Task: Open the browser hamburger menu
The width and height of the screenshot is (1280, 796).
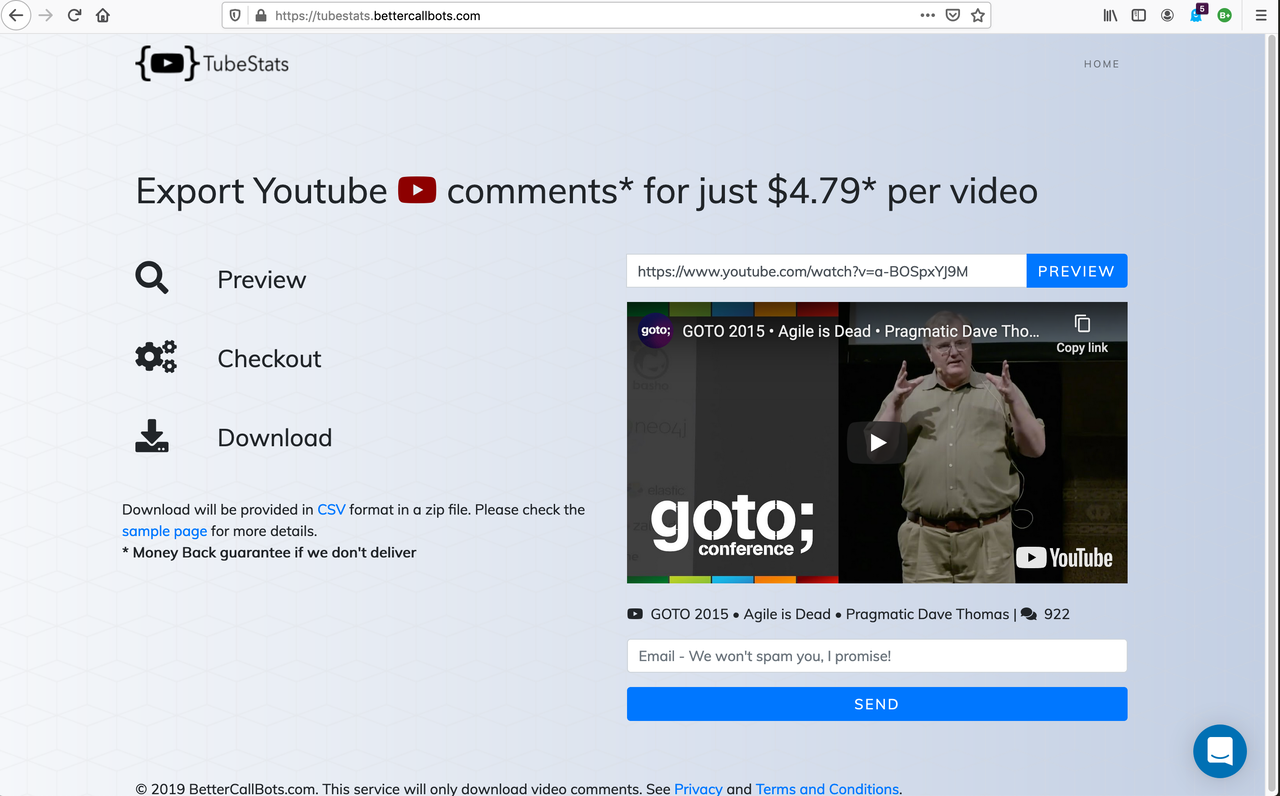Action: pyautogui.click(x=1261, y=16)
